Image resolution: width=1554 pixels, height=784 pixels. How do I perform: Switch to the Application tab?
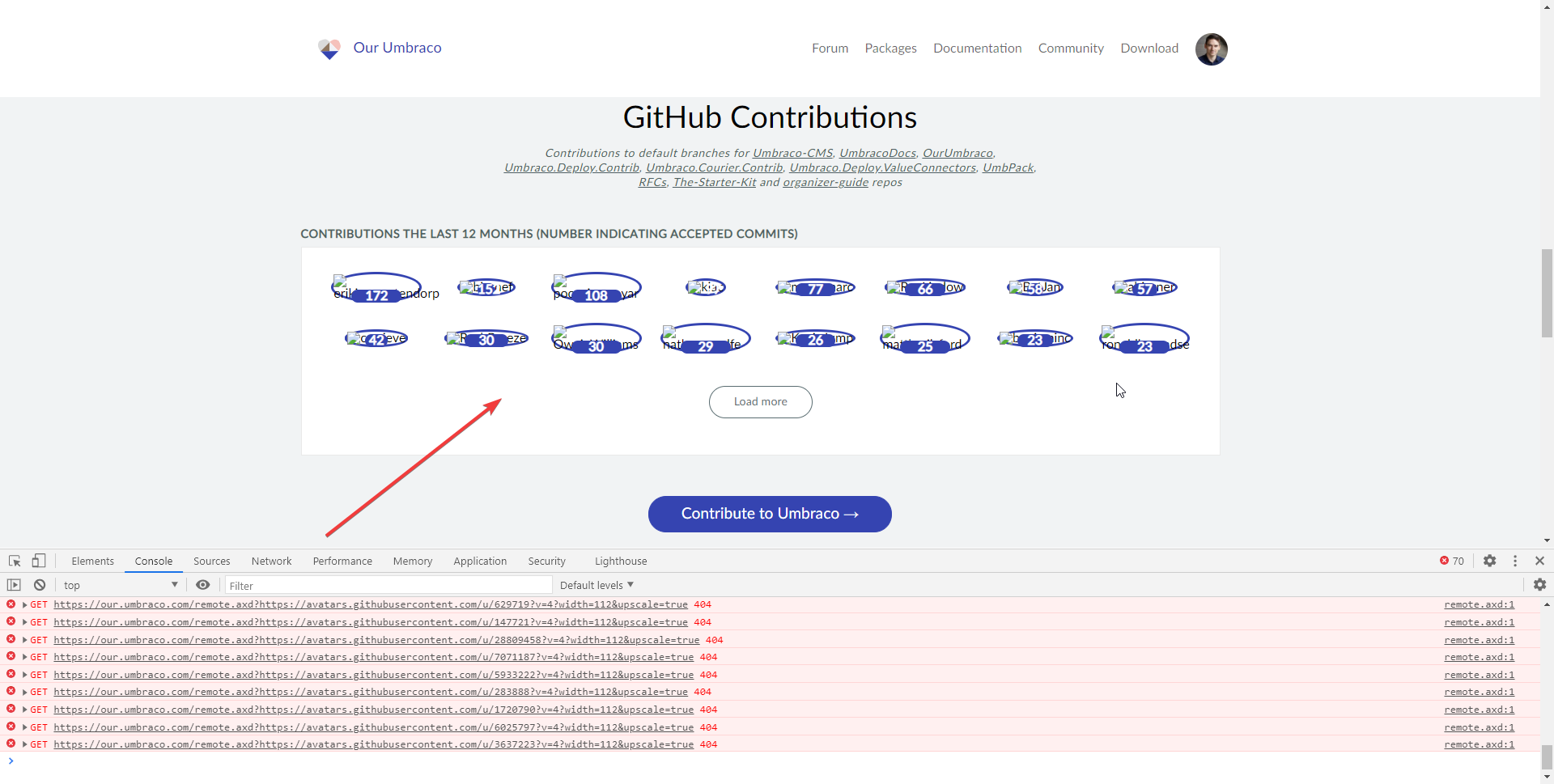479,561
